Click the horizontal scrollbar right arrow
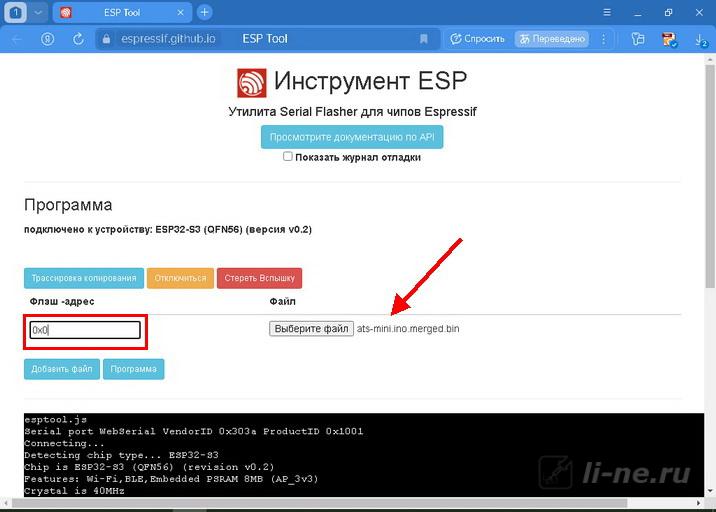Image resolution: width=716 pixels, height=512 pixels. point(699,503)
